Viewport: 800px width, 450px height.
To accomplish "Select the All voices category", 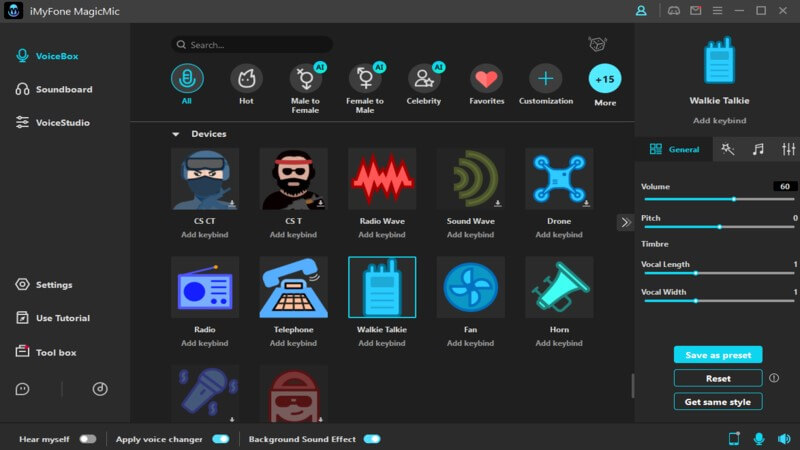I will point(187,85).
